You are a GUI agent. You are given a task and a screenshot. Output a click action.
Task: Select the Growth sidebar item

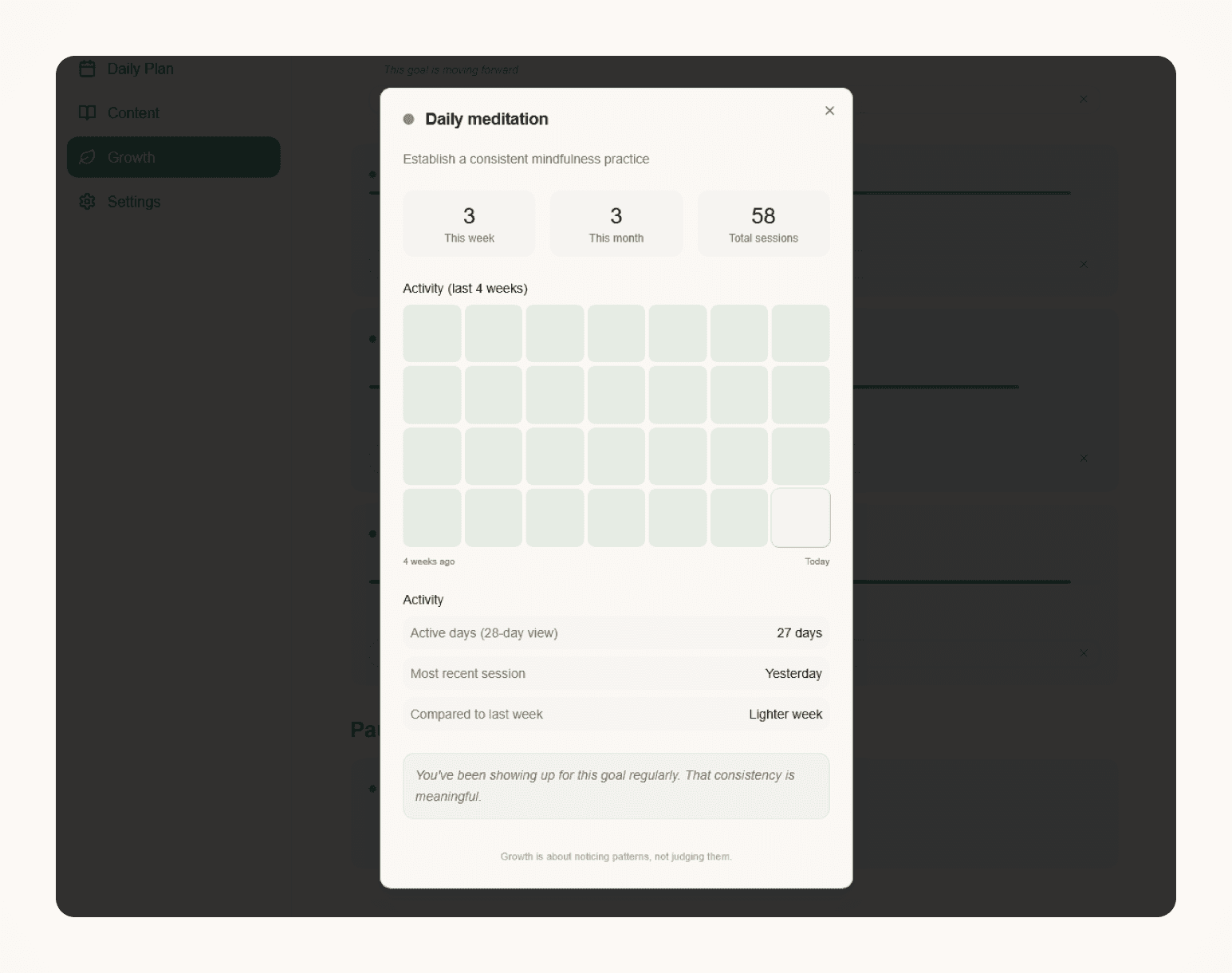[x=174, y=157]
